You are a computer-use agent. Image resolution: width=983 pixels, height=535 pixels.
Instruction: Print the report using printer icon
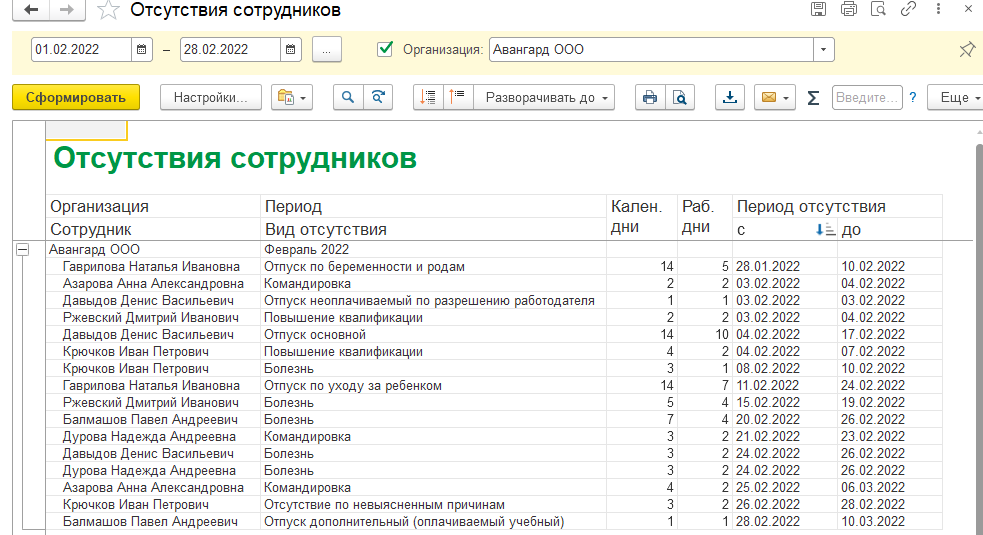click(650, 97)
